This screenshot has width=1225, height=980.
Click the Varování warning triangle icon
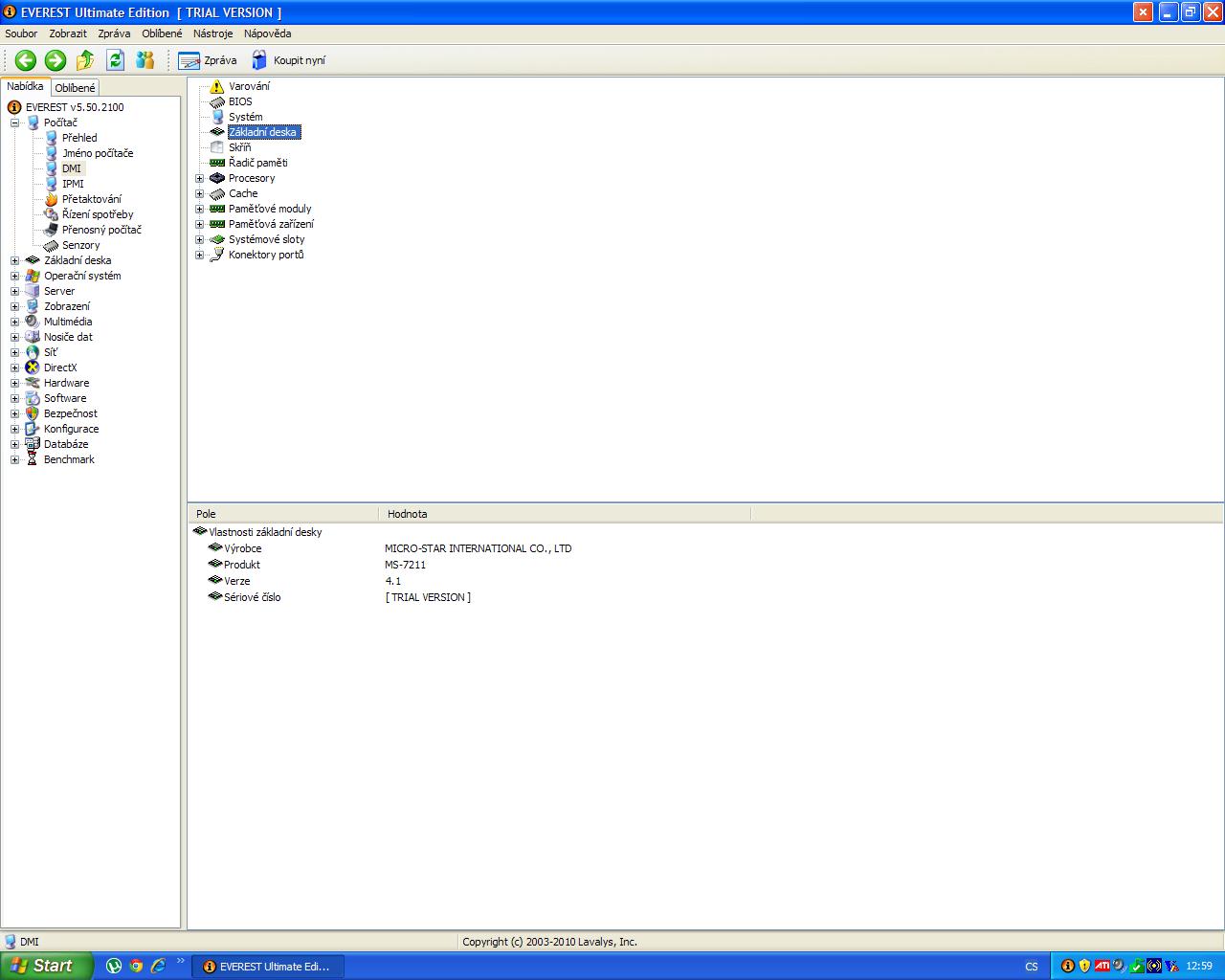[217, 86]
